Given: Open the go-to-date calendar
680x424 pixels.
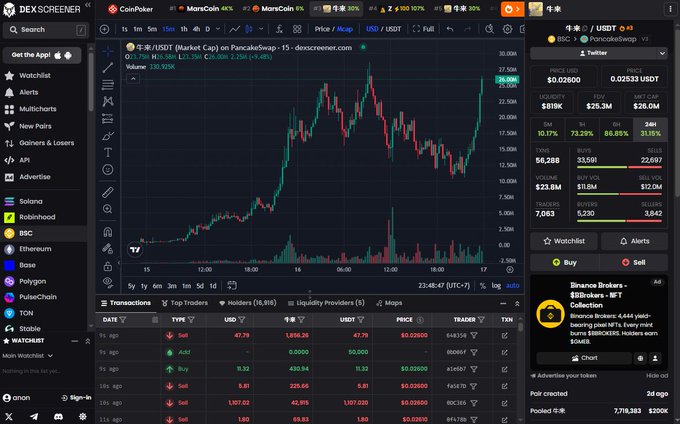Looking at the screenshot, I should (x=232, y=285).
